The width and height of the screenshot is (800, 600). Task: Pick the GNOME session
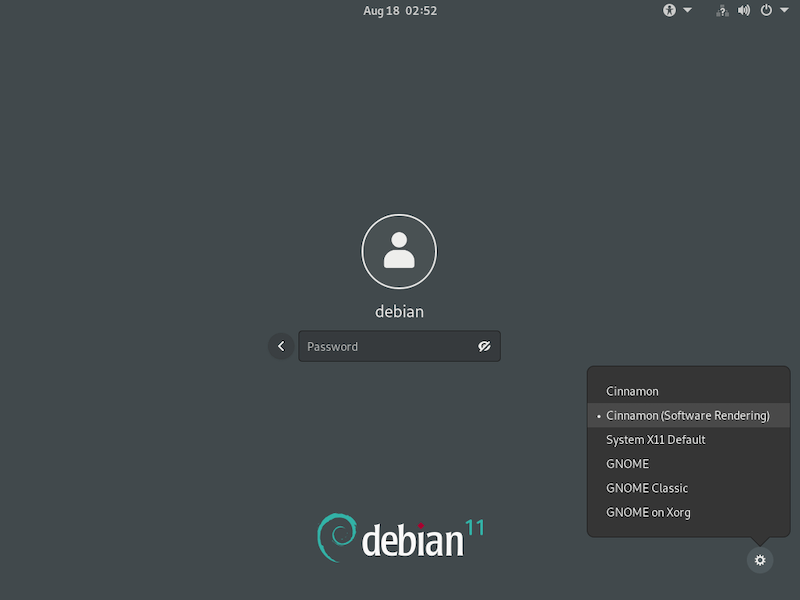coord(689,464)
